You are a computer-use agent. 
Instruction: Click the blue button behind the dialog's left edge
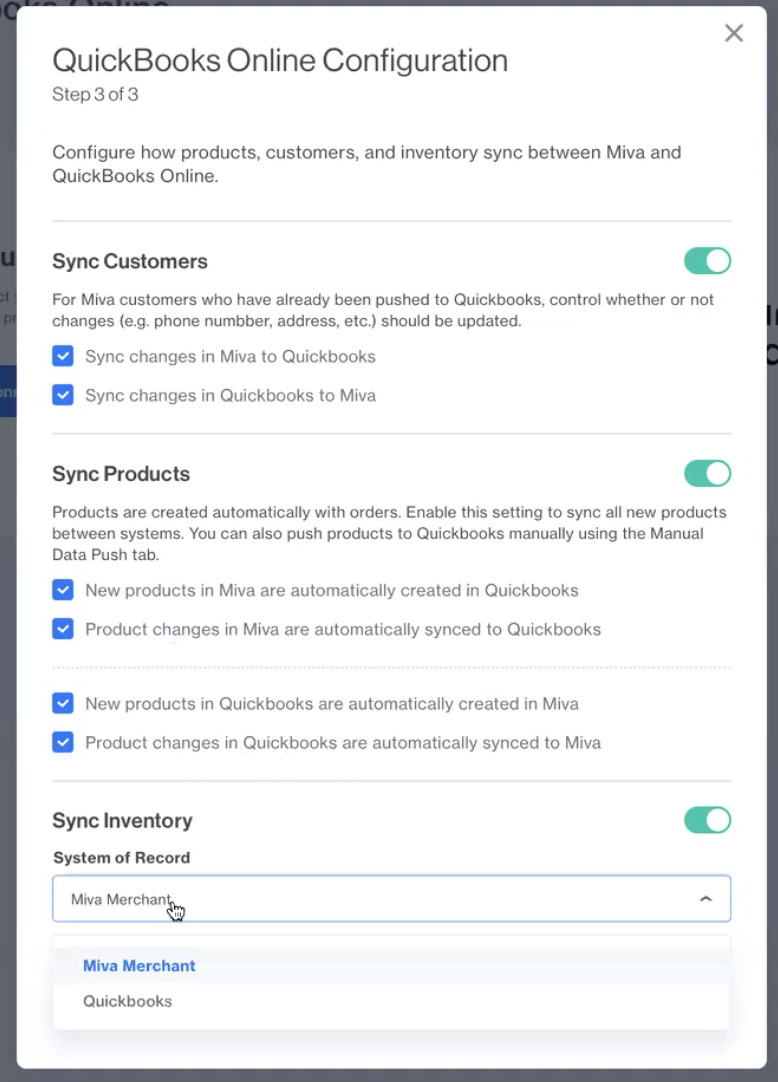(x=8, y=391)
